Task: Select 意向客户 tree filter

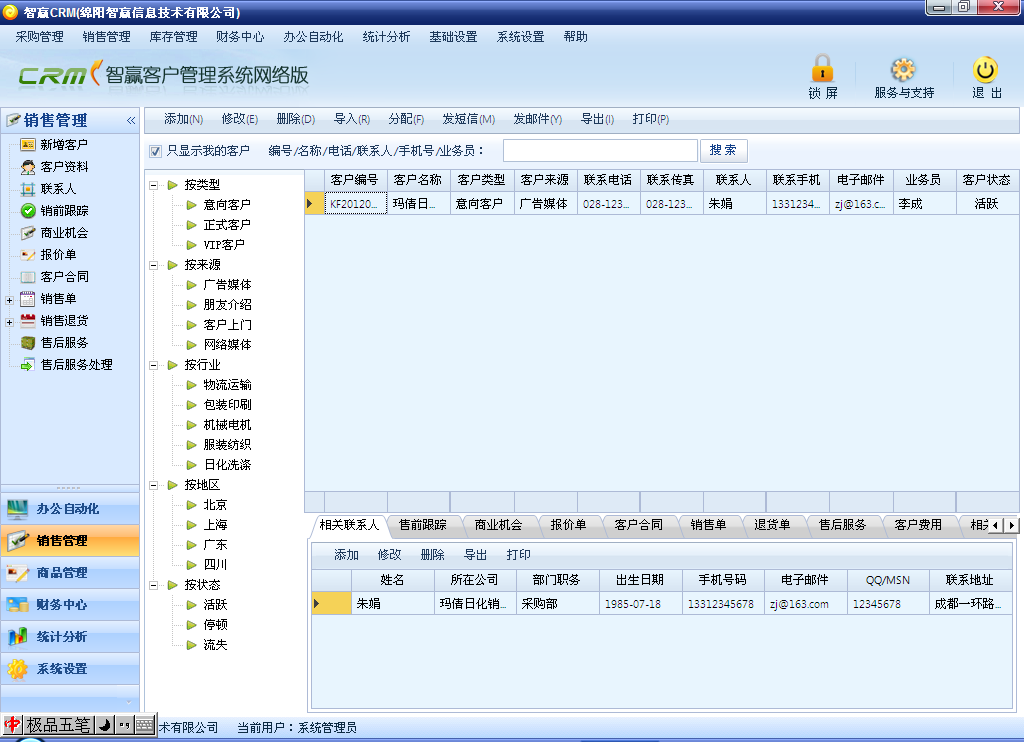Action: click(227, 205)
